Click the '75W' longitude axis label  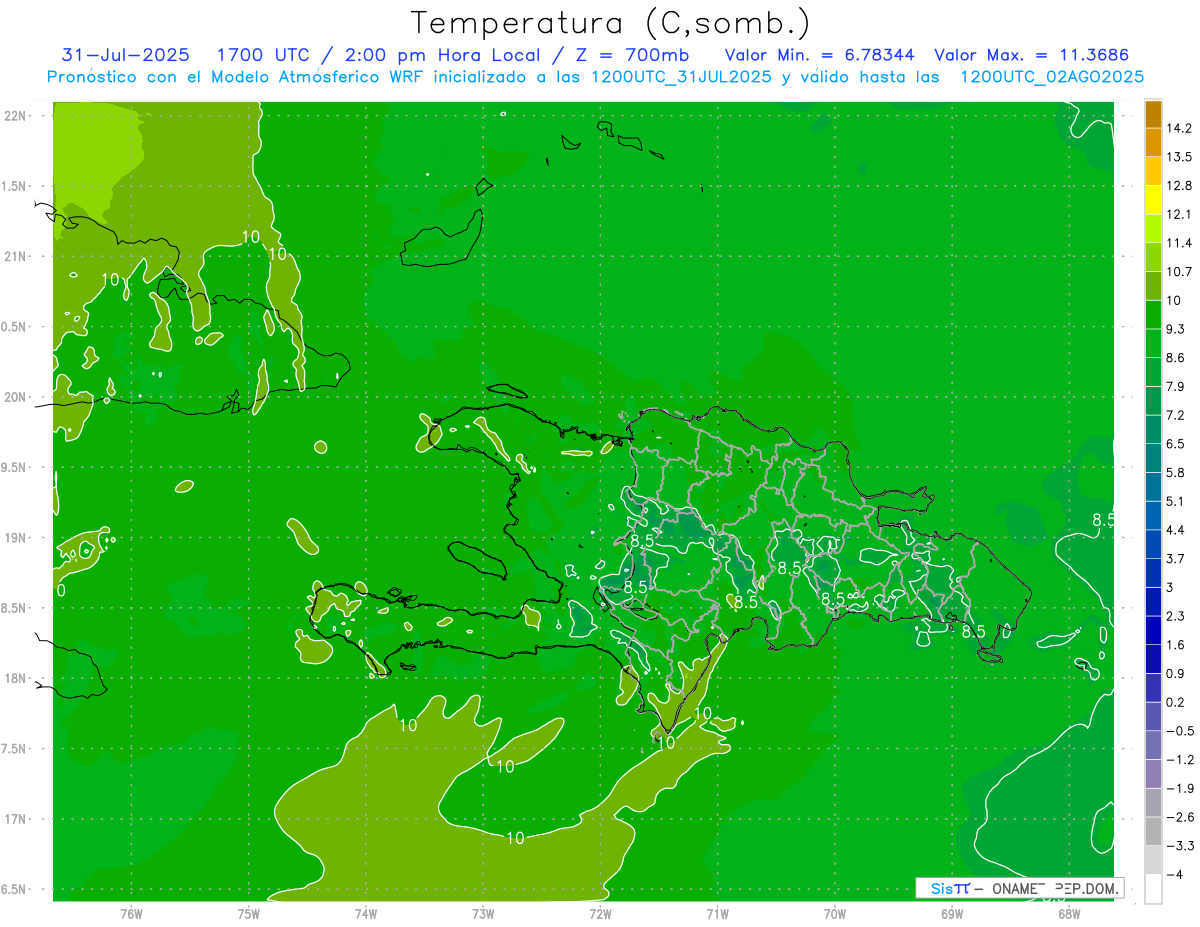tap(249, 913)
